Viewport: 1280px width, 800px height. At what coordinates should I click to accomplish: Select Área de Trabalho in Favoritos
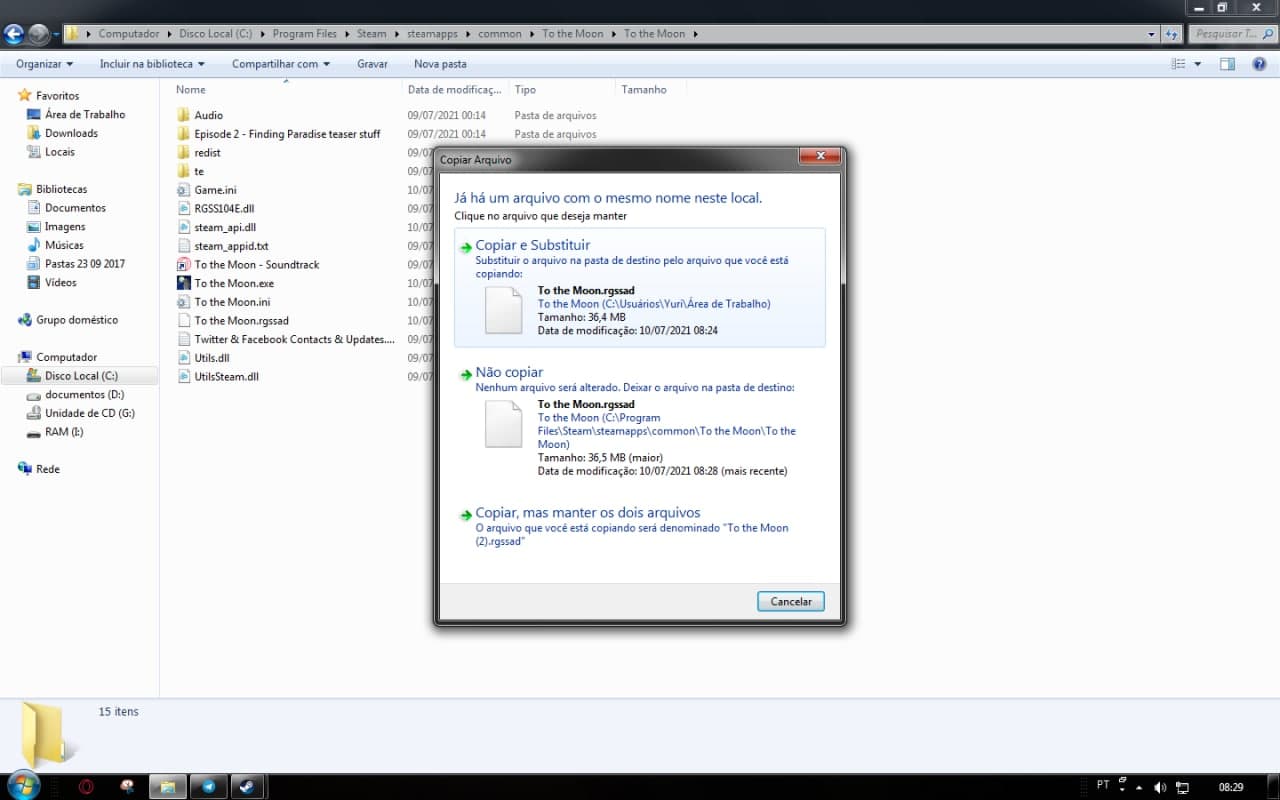[85, 115]
